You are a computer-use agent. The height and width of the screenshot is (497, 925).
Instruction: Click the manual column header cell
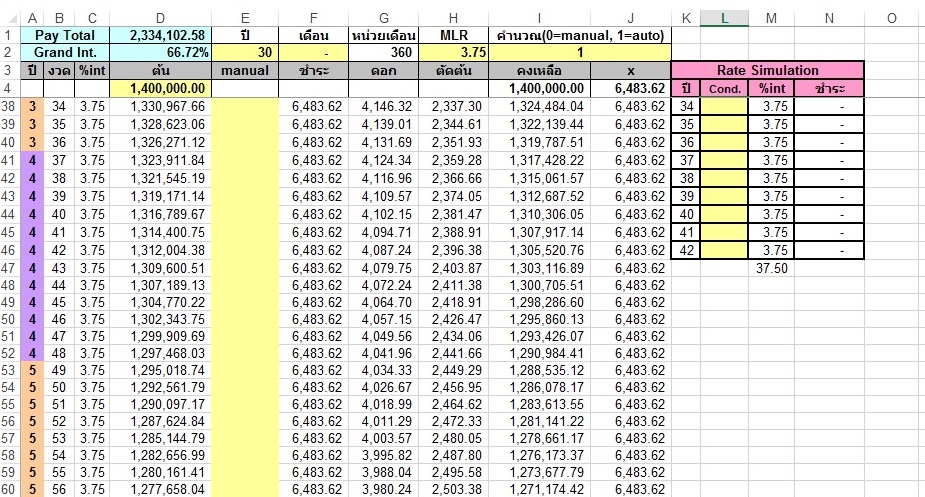coord(245,71)
